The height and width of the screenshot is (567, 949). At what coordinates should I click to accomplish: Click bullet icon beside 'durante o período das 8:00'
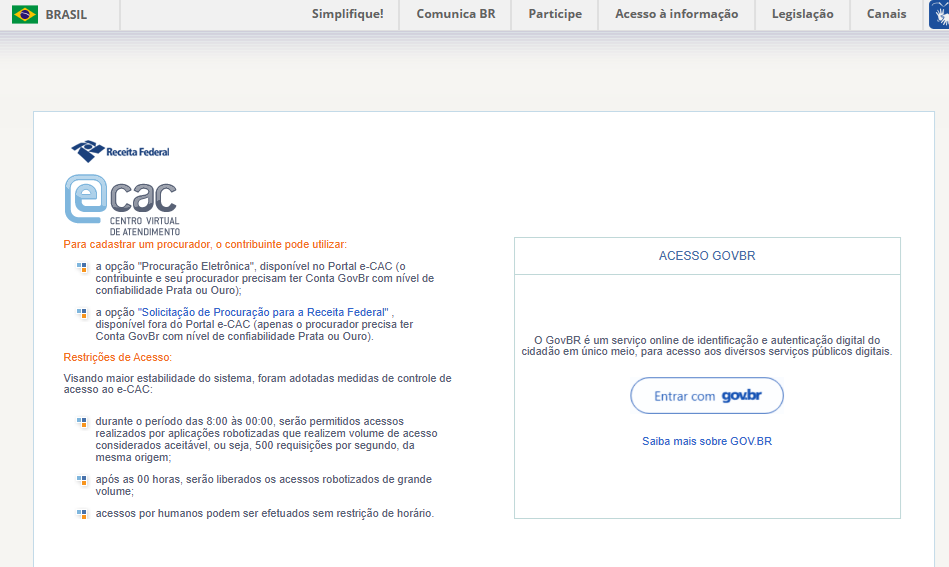(82, 422)
